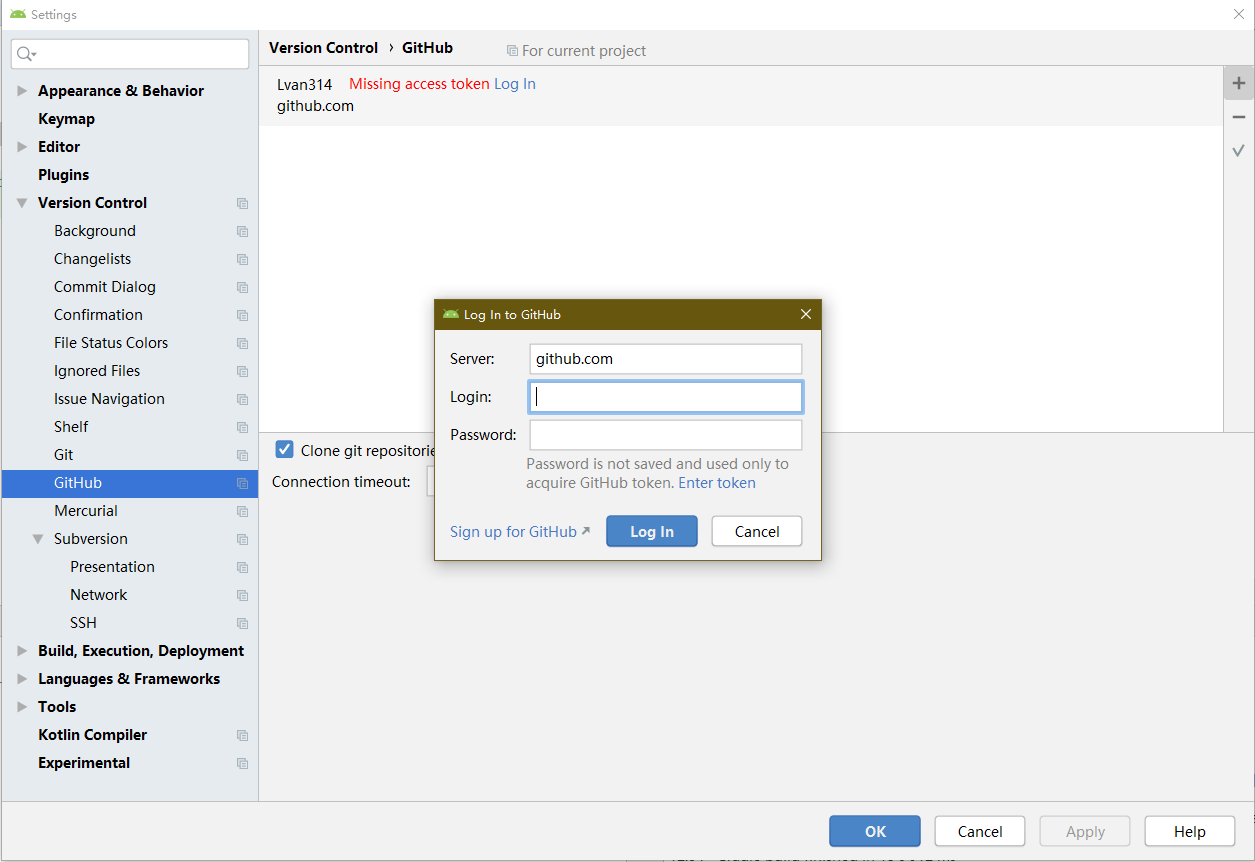The width and height of the screenshot is (1255, 862).
Task: Select GitHub in the settings tree
Action: tap(130, 483)
